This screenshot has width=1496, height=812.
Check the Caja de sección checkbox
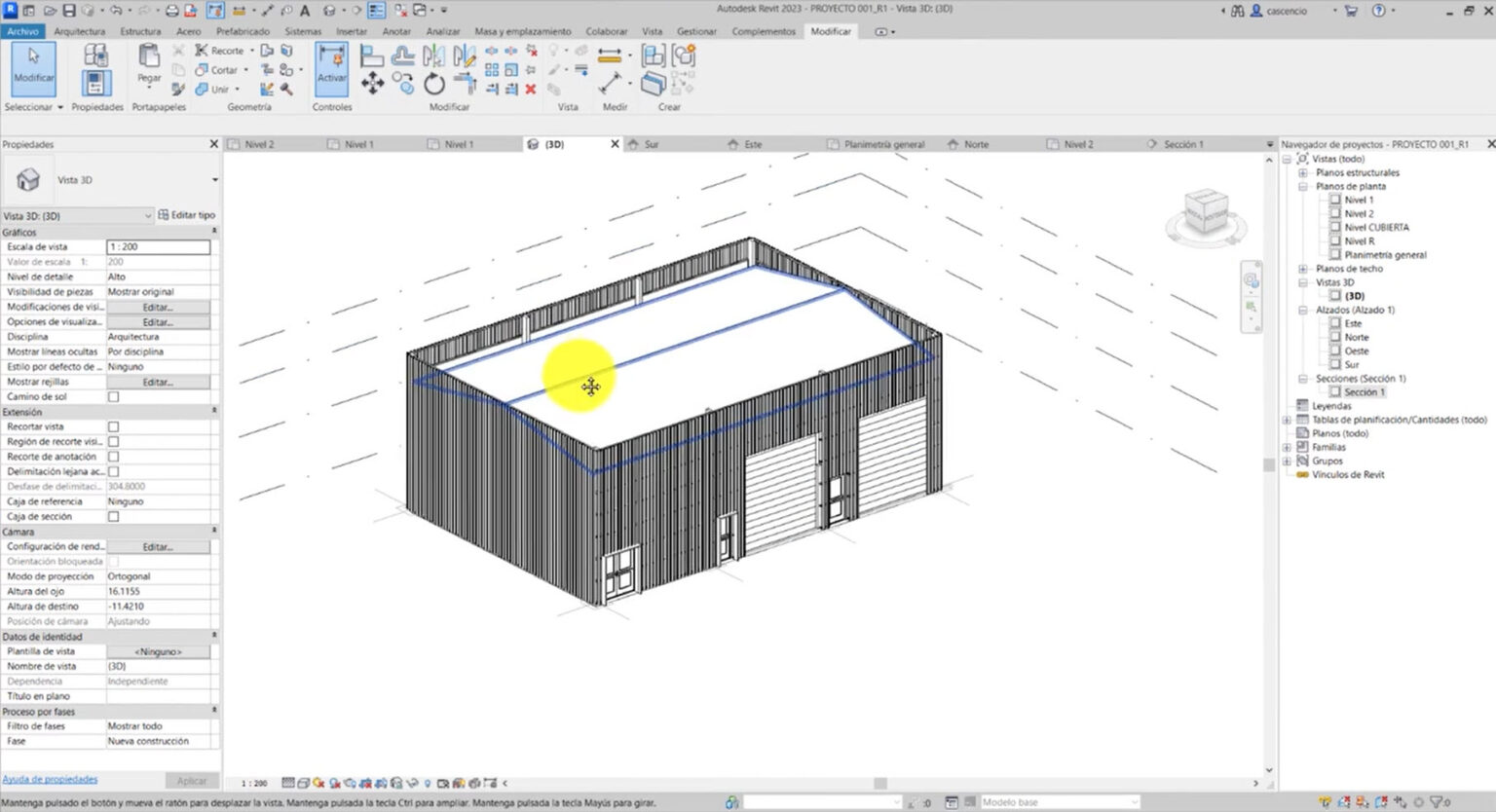point(113,517)
